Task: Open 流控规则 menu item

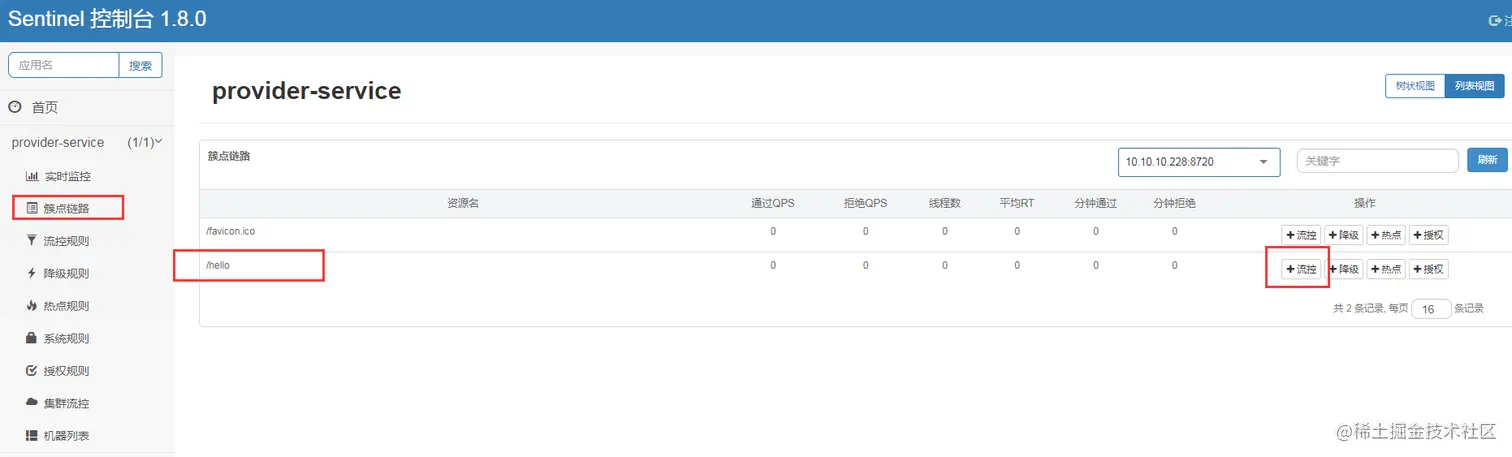Action: 67,241
